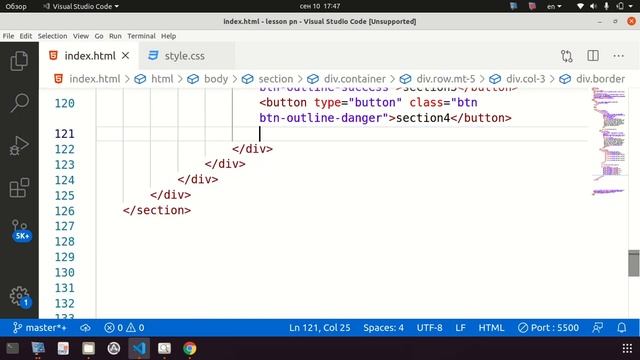The width and height of the screenshot is (640, 360).
Task: Click the code minimap overview
Action: (x=609, y=143)
